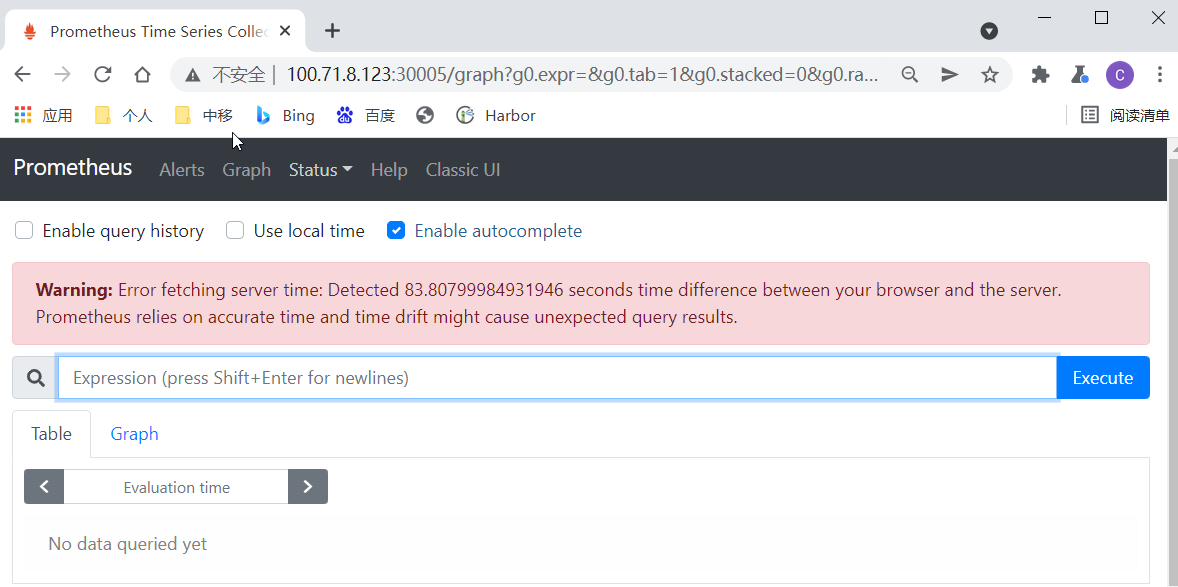Viewport: 1178px width, 587px height.
Task: Click the 百度 bookmark icon
Action: [x=346, y=115]
